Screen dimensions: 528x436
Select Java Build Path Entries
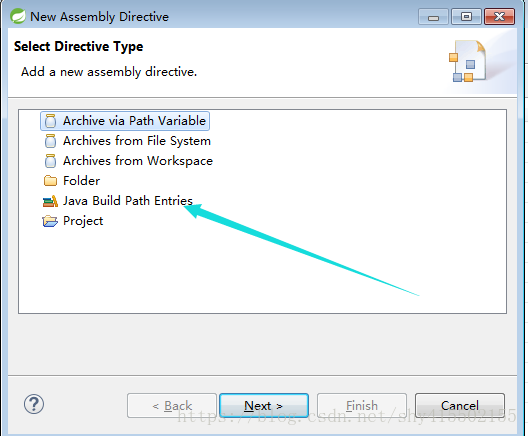[x=118, y=201]
